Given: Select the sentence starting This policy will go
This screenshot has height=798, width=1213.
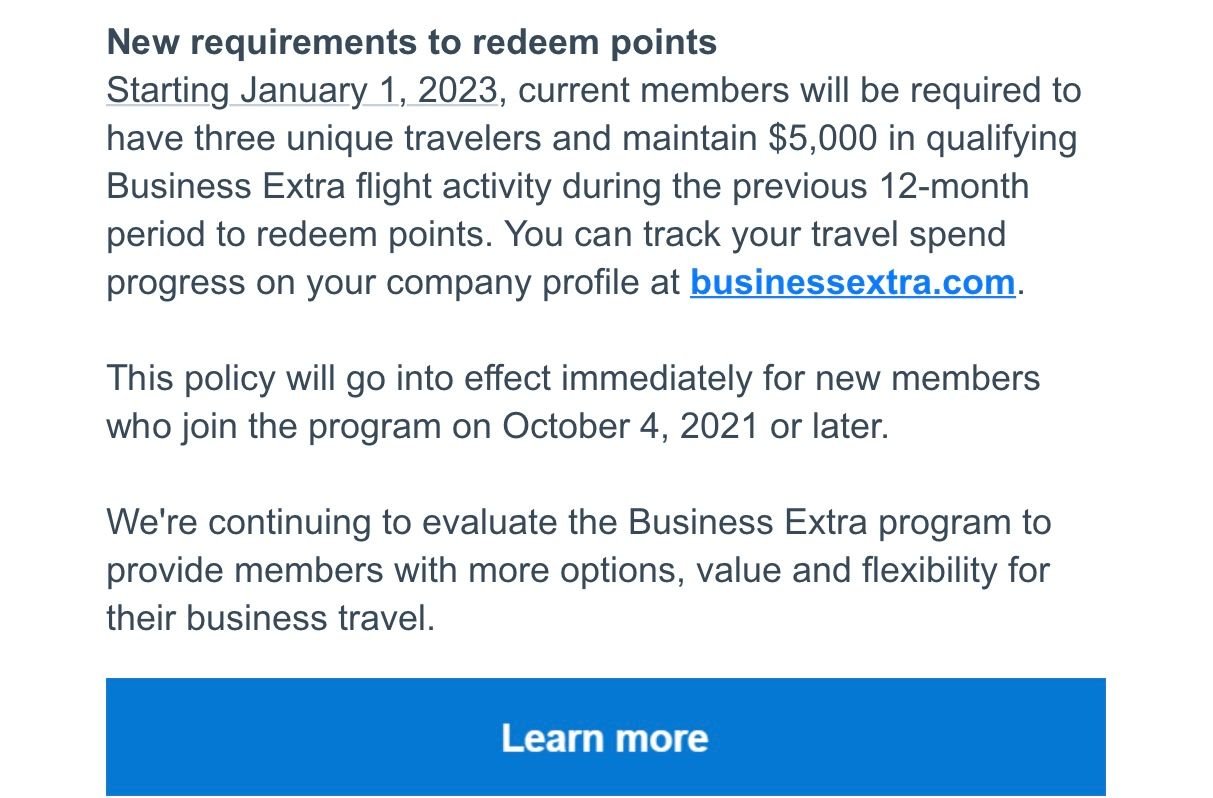Looking at the screenshot, I should (573, 402).
